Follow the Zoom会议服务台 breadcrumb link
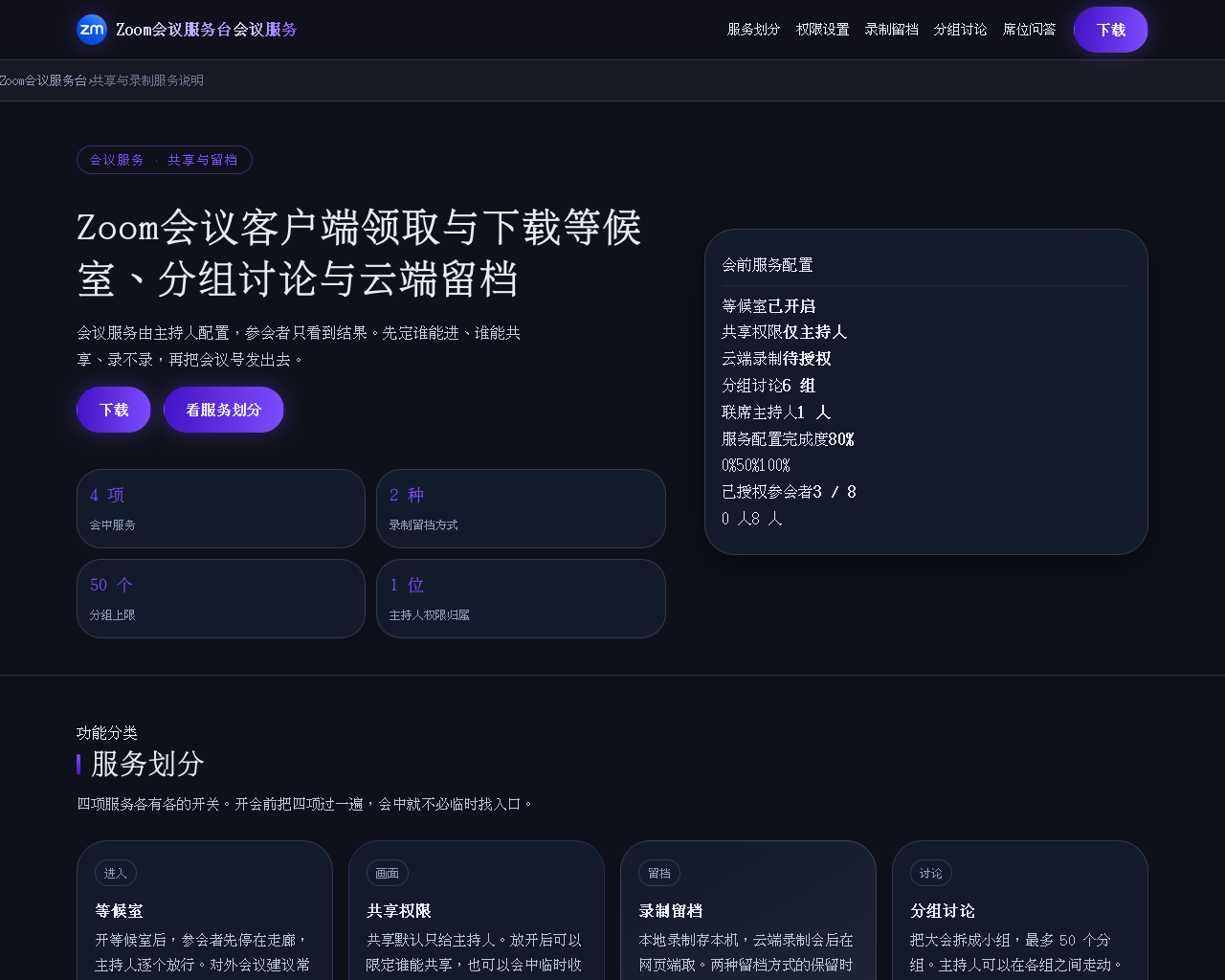The width and height of the screenshot is (1225, 980). tap(43, 80)
